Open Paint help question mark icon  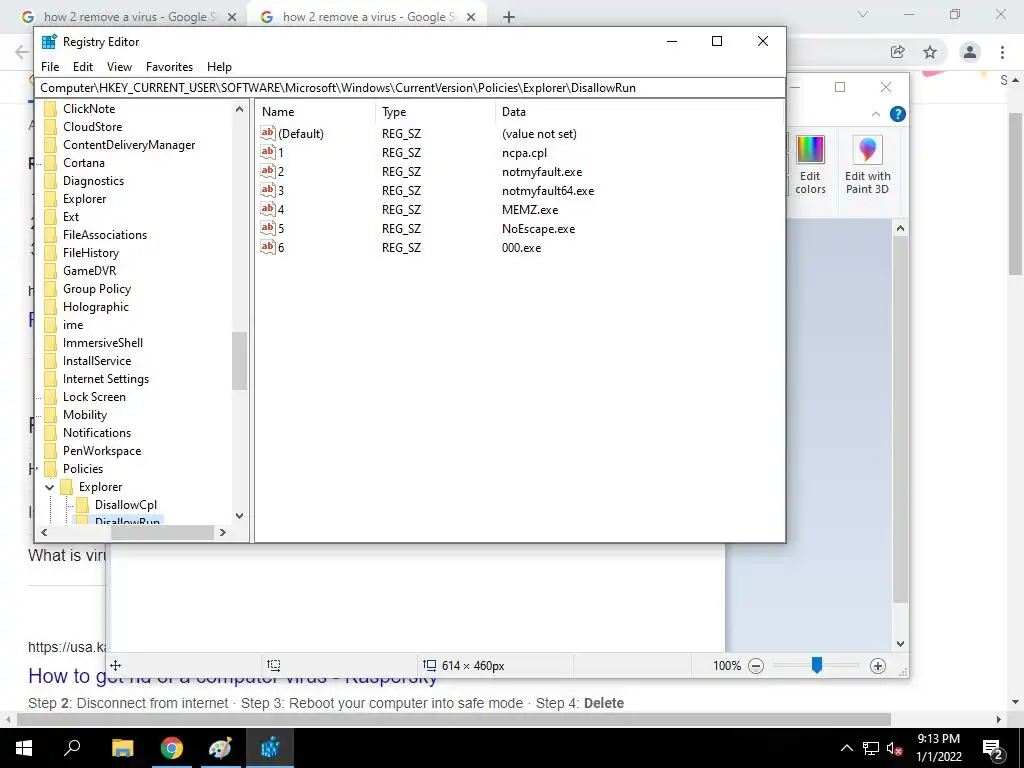tap(898, 114)
